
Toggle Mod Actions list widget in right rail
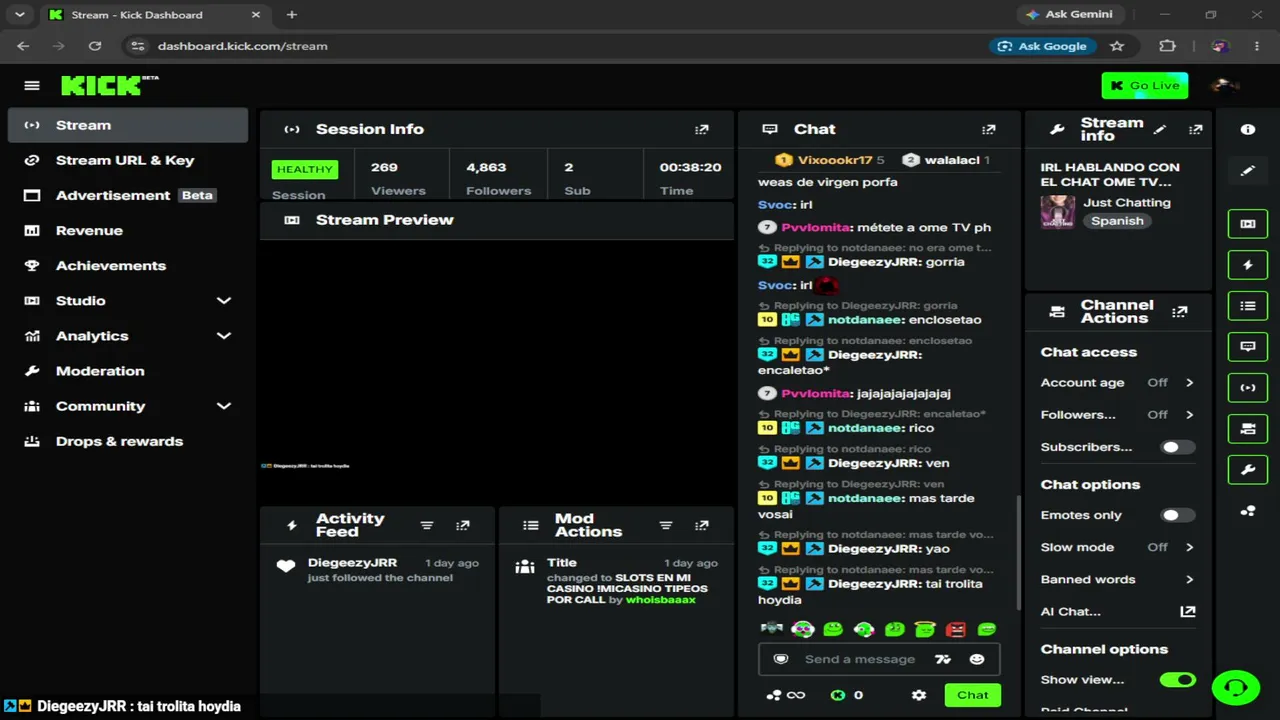click(1248, 306)
